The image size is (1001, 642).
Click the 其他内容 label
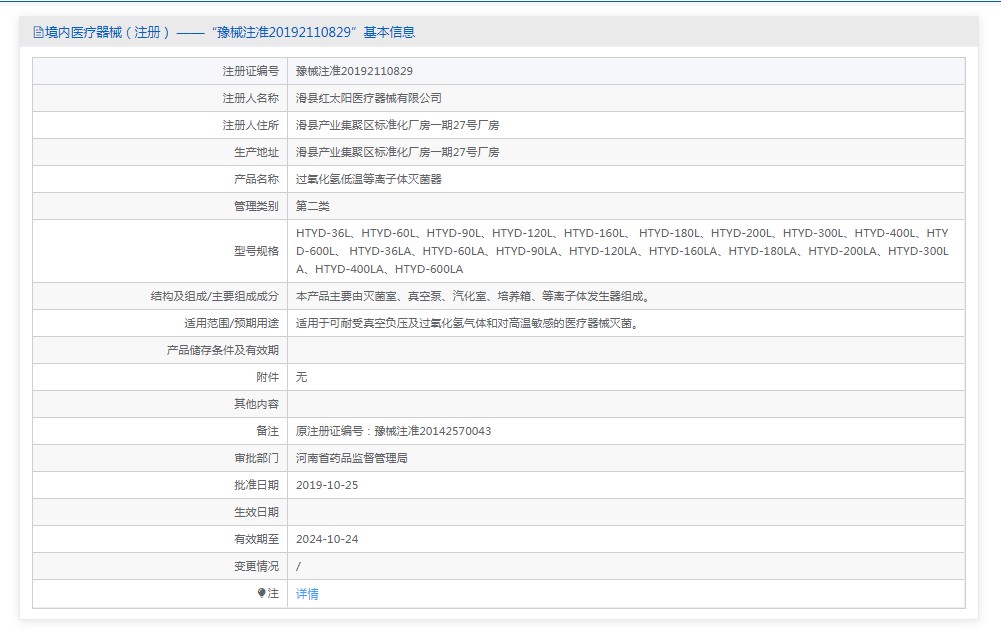tap(256, 404)
